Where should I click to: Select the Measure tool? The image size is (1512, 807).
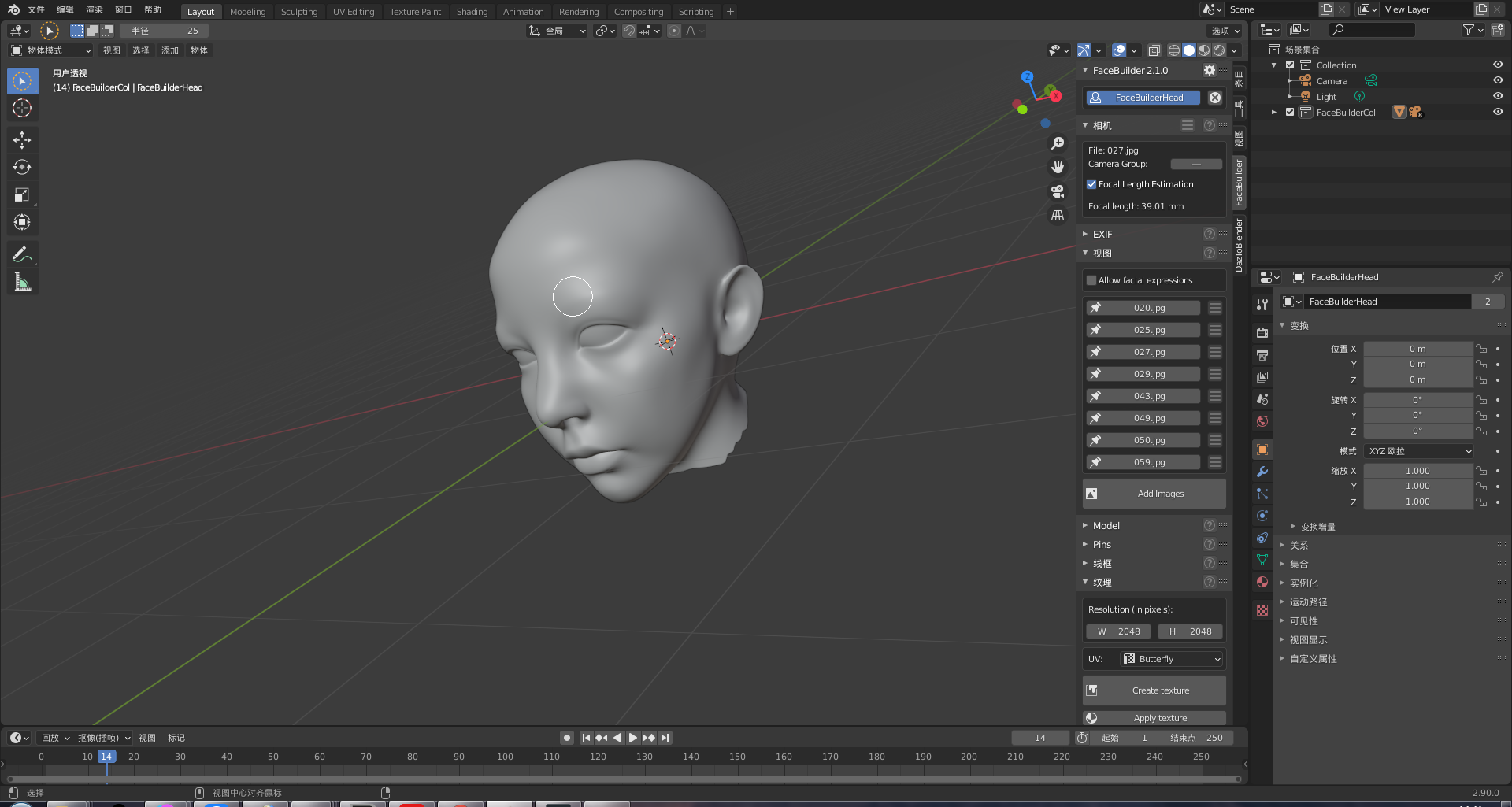pos(22,281)
